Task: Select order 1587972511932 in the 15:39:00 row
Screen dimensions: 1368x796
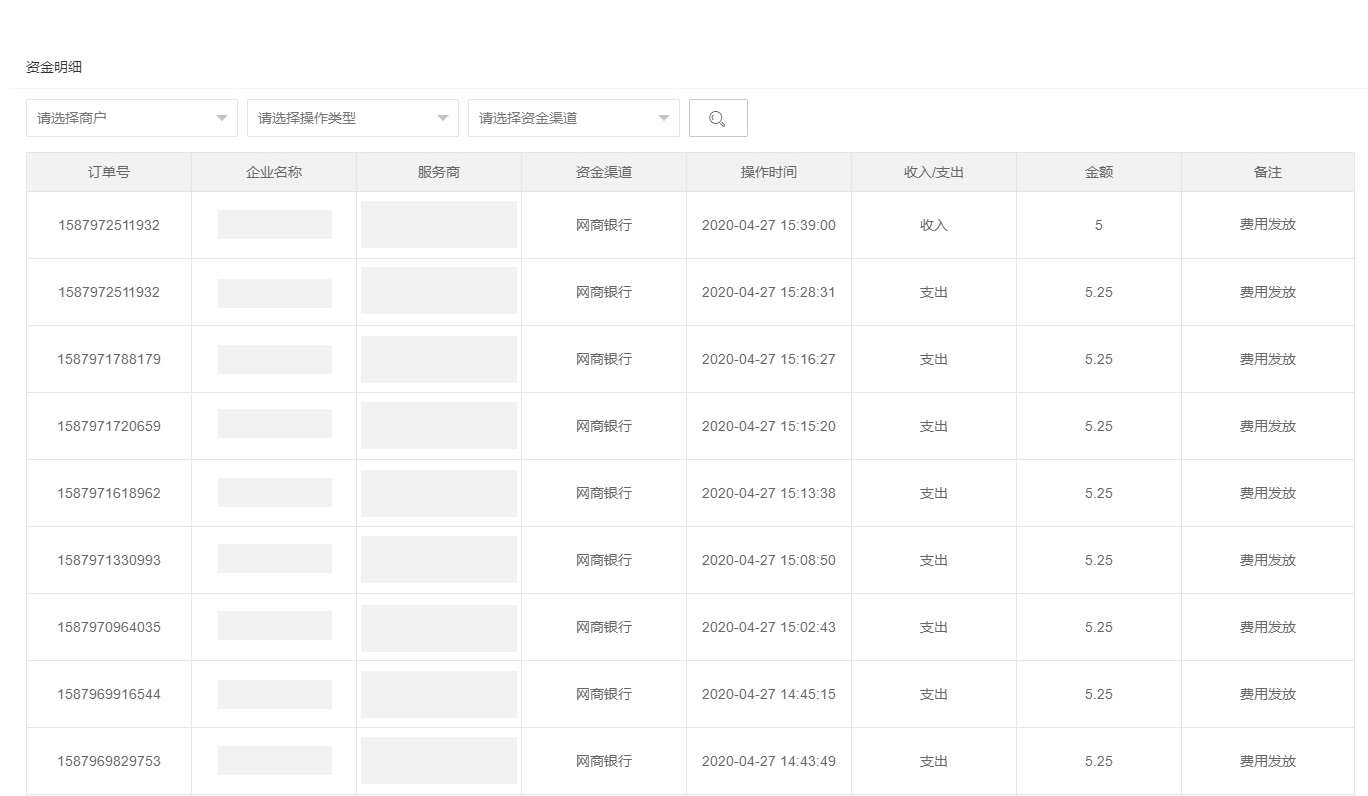Action: tap(109, 225)
